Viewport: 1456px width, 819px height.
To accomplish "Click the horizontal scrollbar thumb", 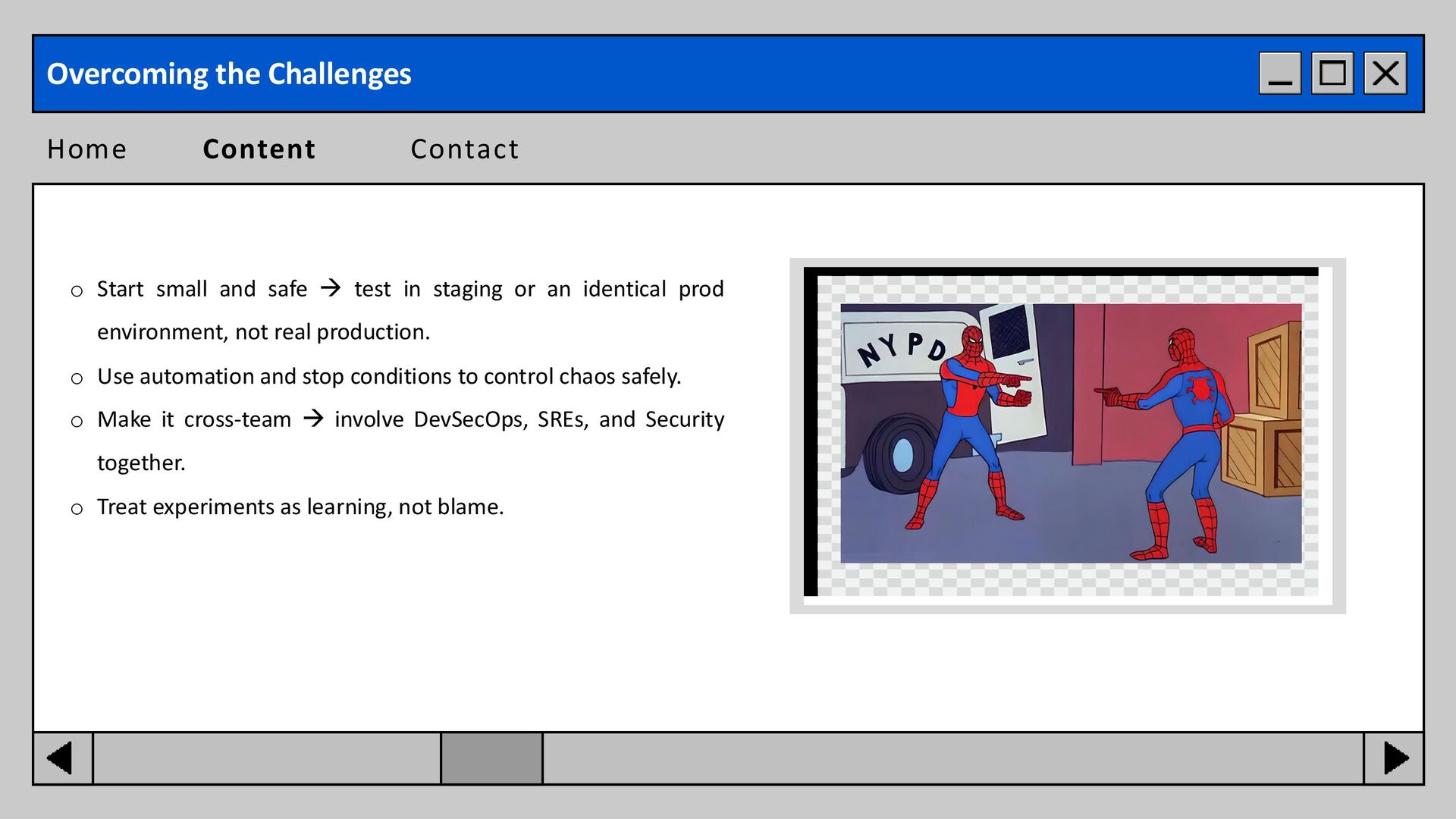I will tap(491, 758).
